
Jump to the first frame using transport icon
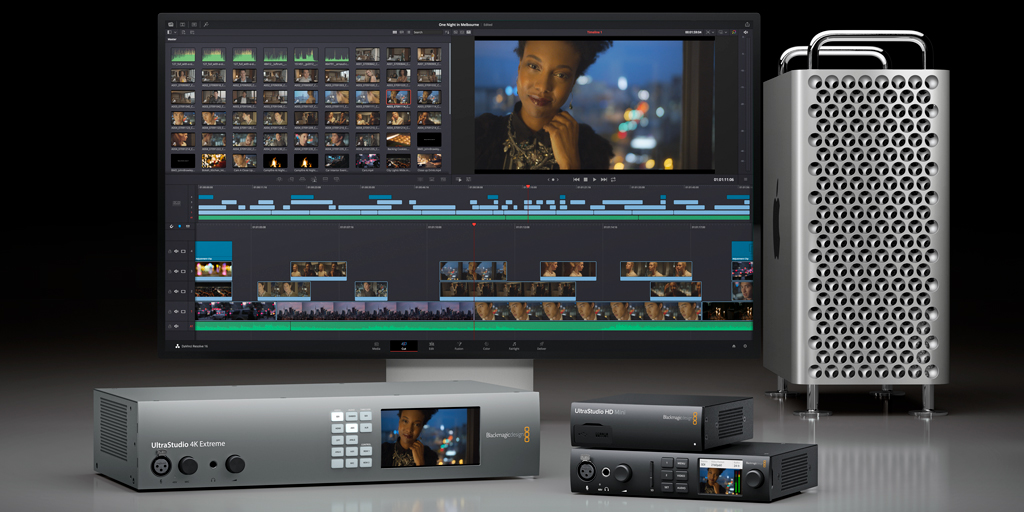coord(574,179)
